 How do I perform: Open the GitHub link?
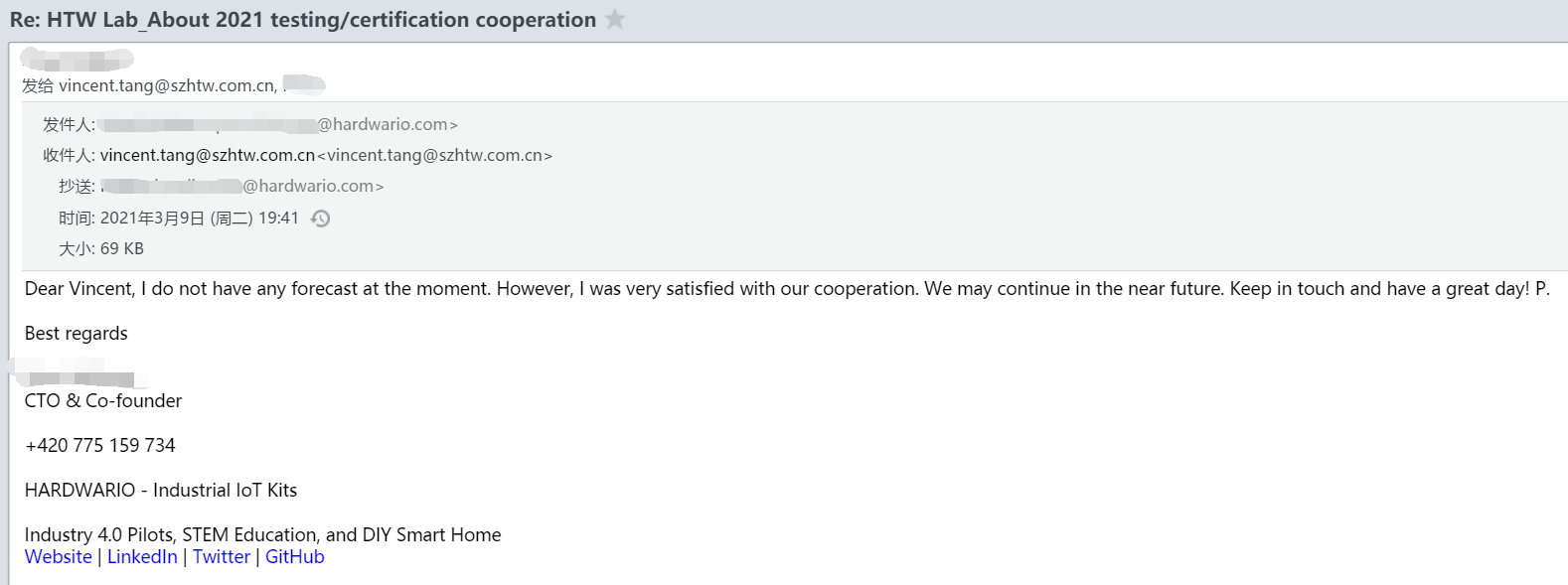[294, 557]
